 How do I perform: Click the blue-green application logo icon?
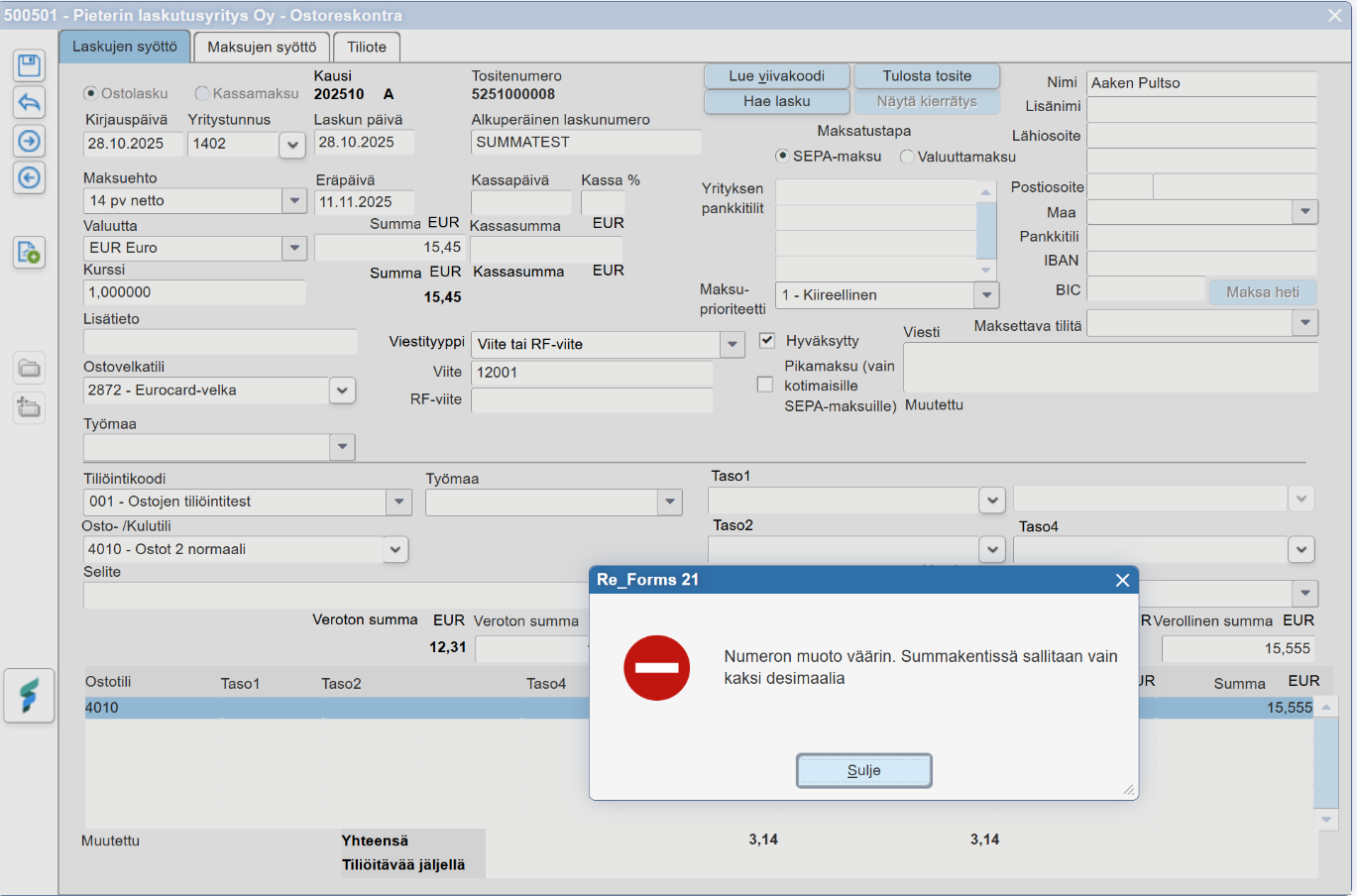(29, 695)
